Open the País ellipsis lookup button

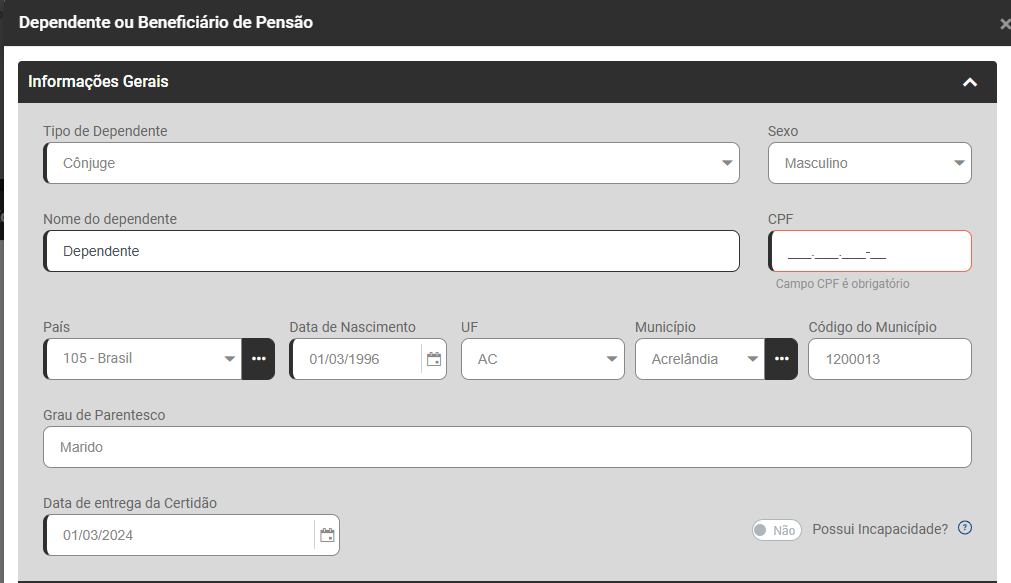[x=258, y=359]
